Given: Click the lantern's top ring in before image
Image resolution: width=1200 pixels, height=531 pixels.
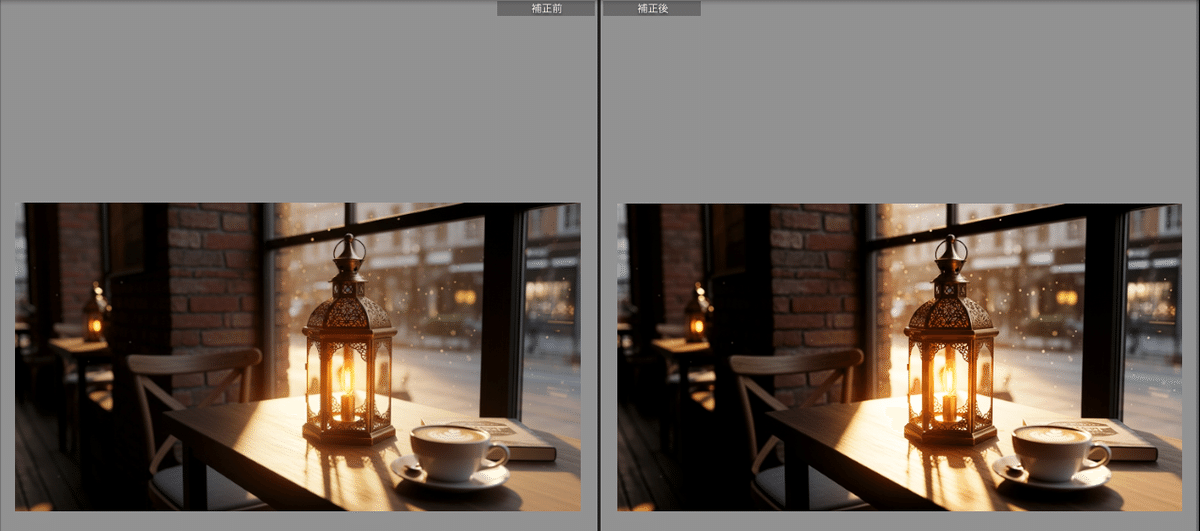Looking at the screenshot, I should click(349, 244).
